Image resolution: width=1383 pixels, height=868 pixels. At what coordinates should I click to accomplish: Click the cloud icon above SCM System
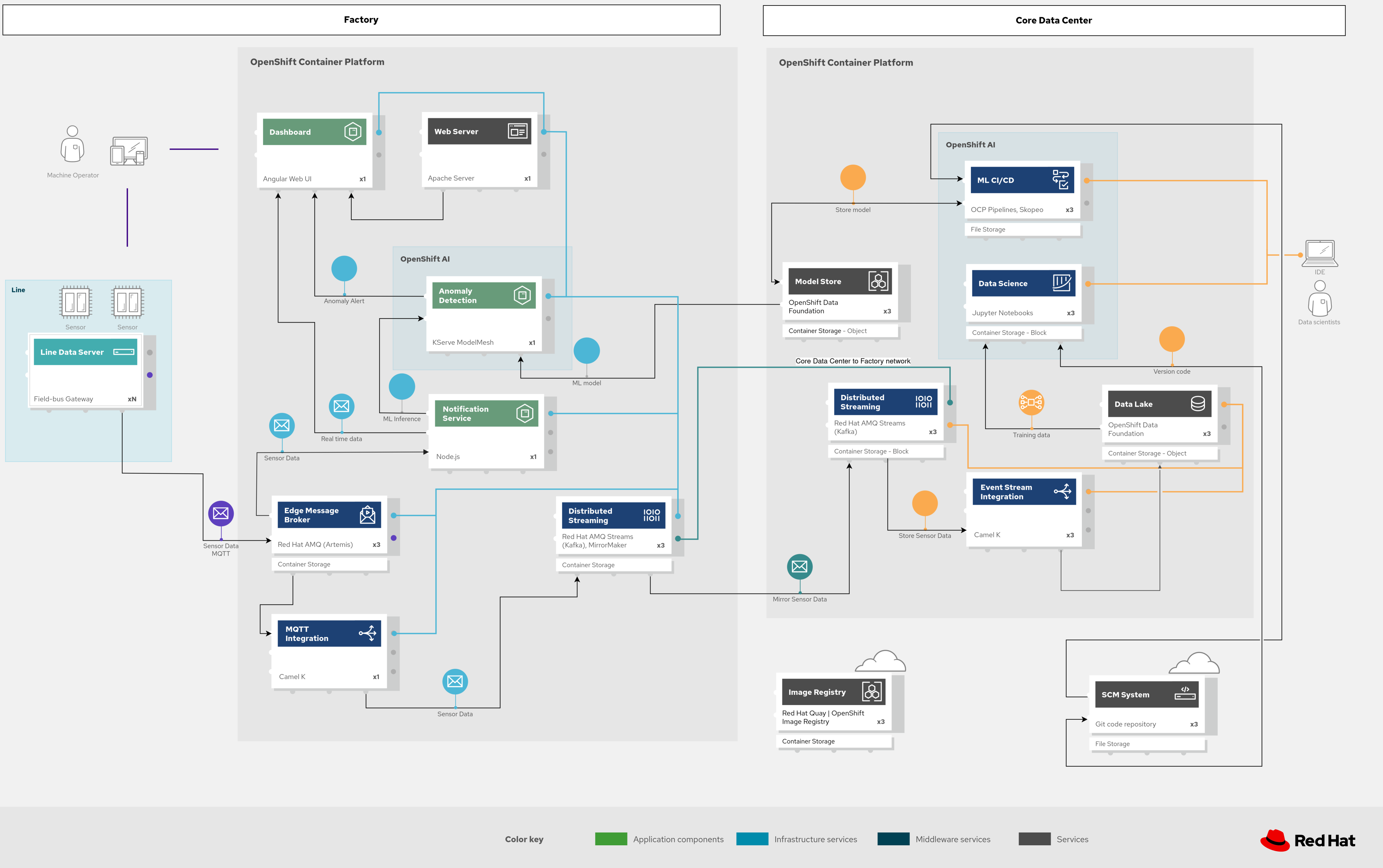(x=1194, y=663)
